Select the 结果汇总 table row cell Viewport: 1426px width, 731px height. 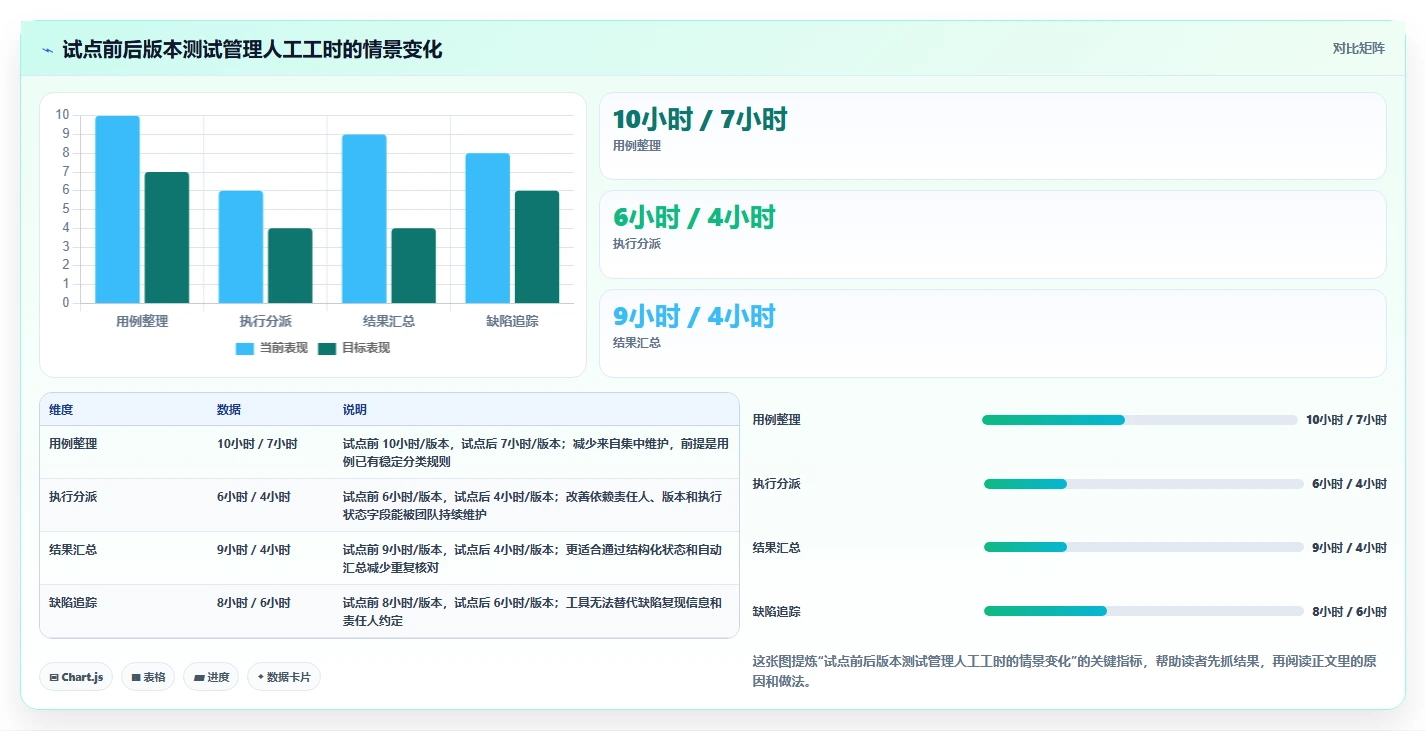click(x=73, y=549)
